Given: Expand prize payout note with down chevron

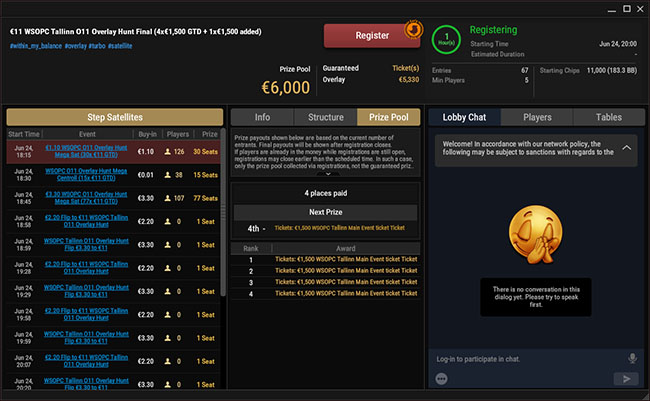Looking at the screenshot, I should coord(327,174).
